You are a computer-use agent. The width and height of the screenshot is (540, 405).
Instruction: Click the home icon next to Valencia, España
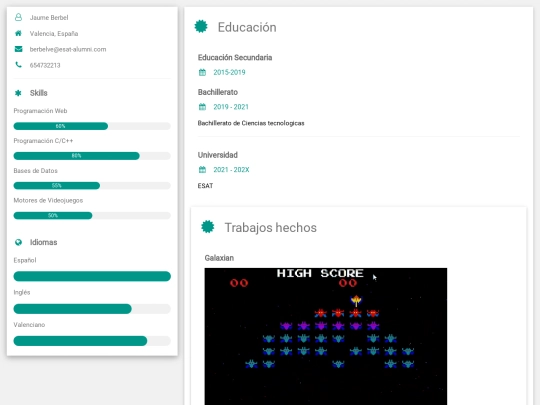click(19, 33)
